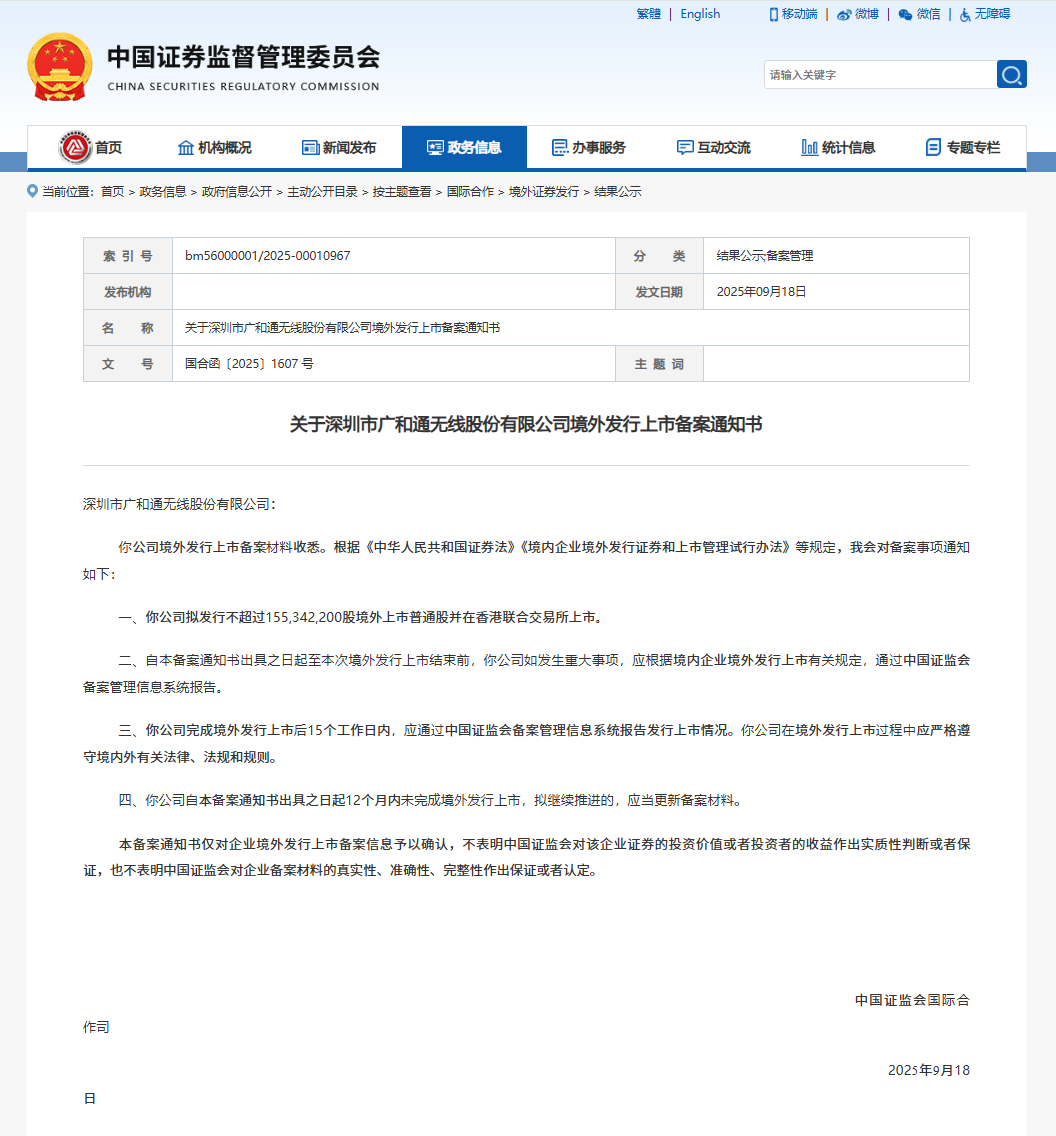
Task: Go to 办事服务 menu item
Action: pyautogui.click(x=589, y=148)
